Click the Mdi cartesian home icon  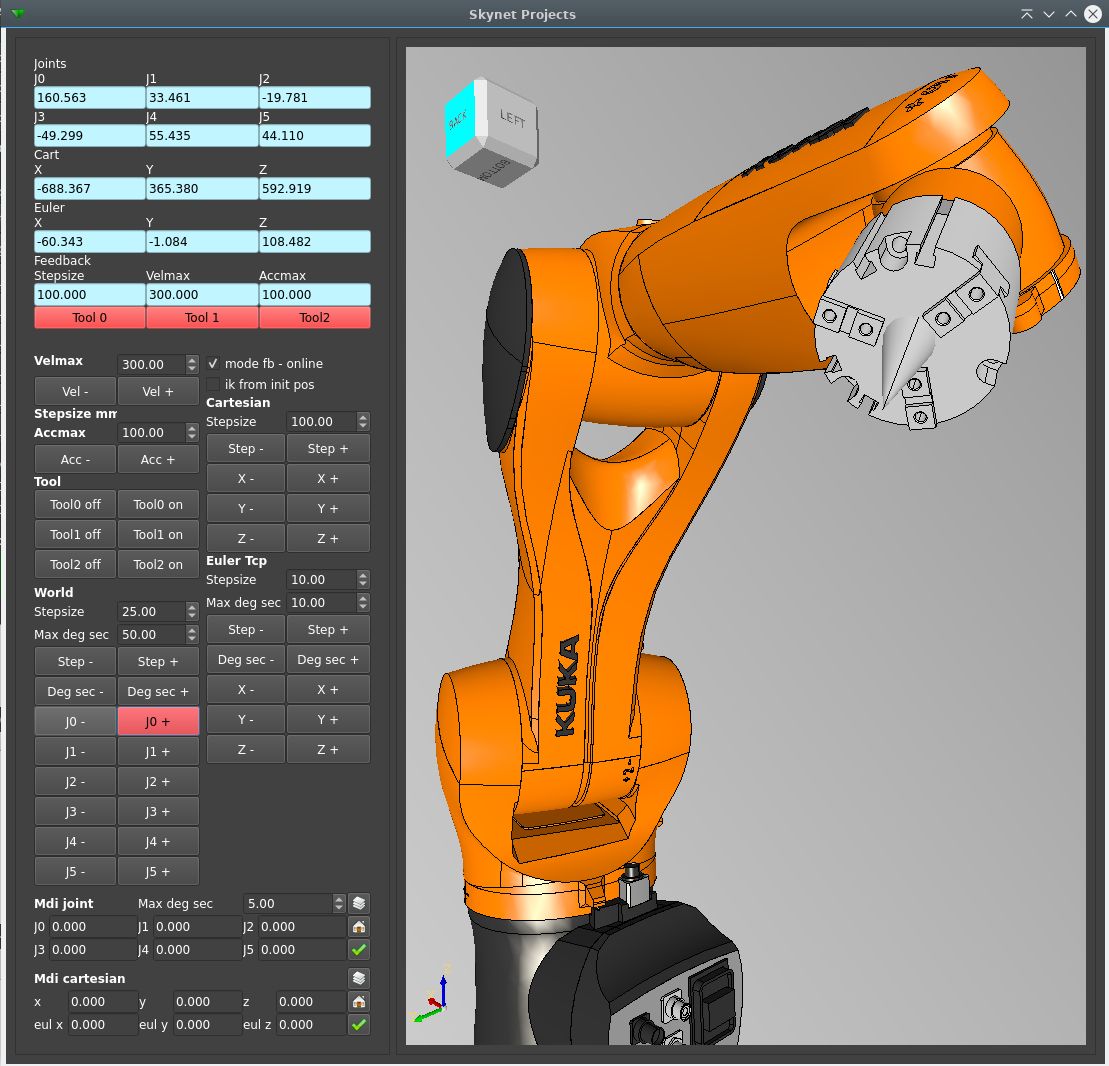(x=359, y=1002)
